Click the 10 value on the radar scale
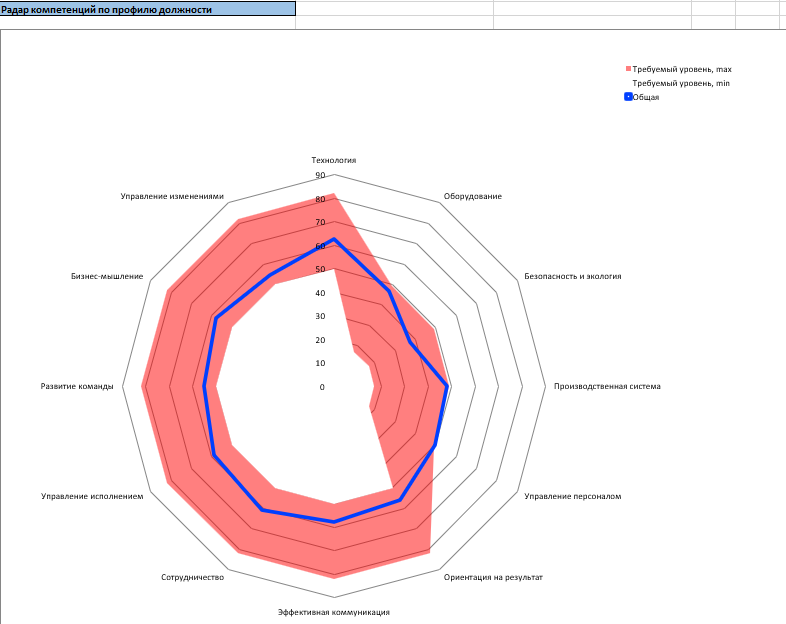This screenshot has width=786, height=624. [320, 363]
